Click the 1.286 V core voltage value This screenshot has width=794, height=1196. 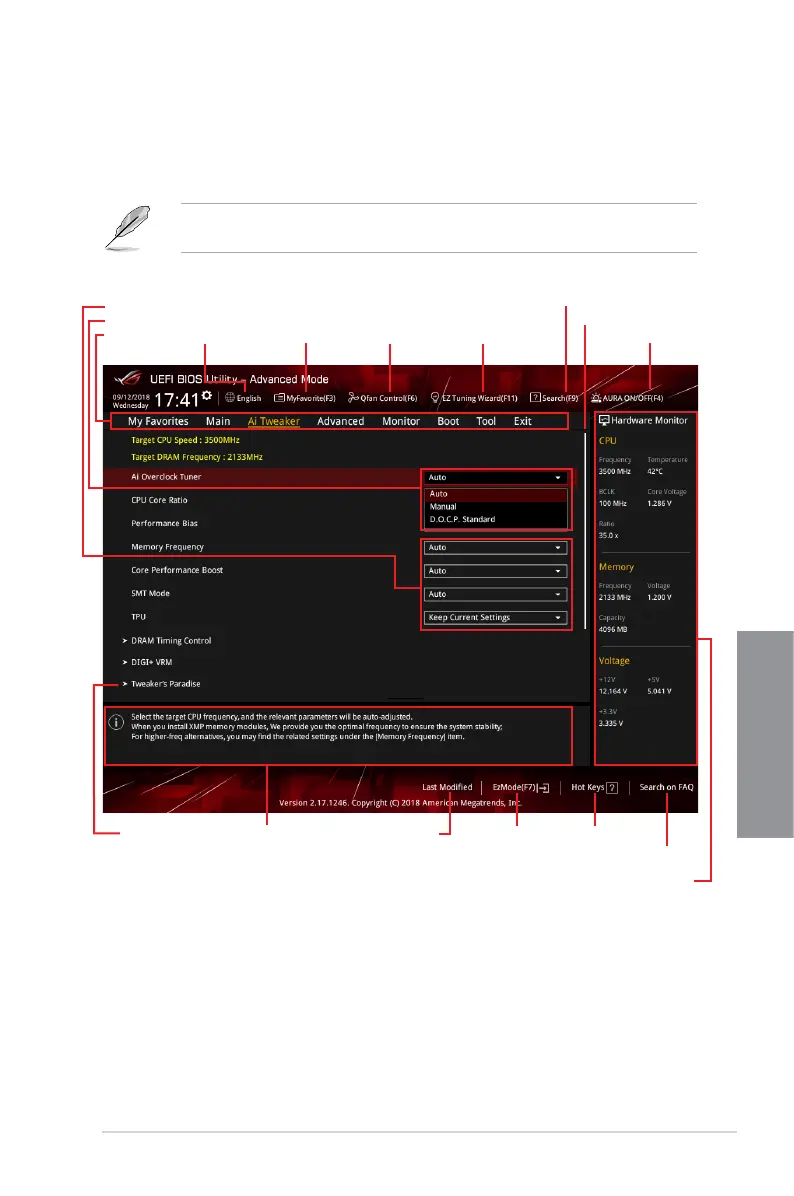(660, 503)
